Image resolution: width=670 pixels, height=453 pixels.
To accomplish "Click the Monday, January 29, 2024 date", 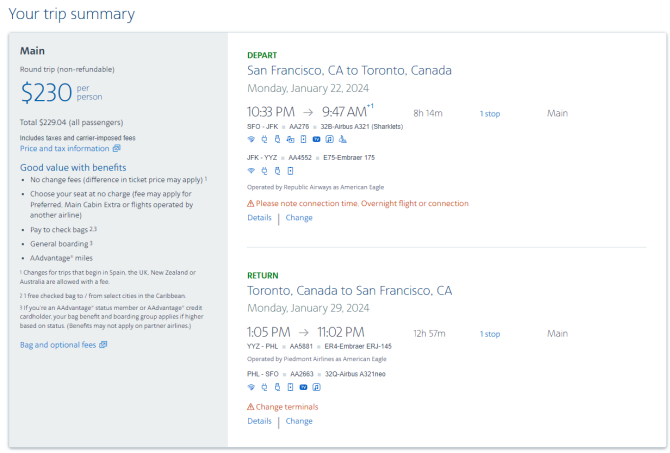I will (308, 308).
